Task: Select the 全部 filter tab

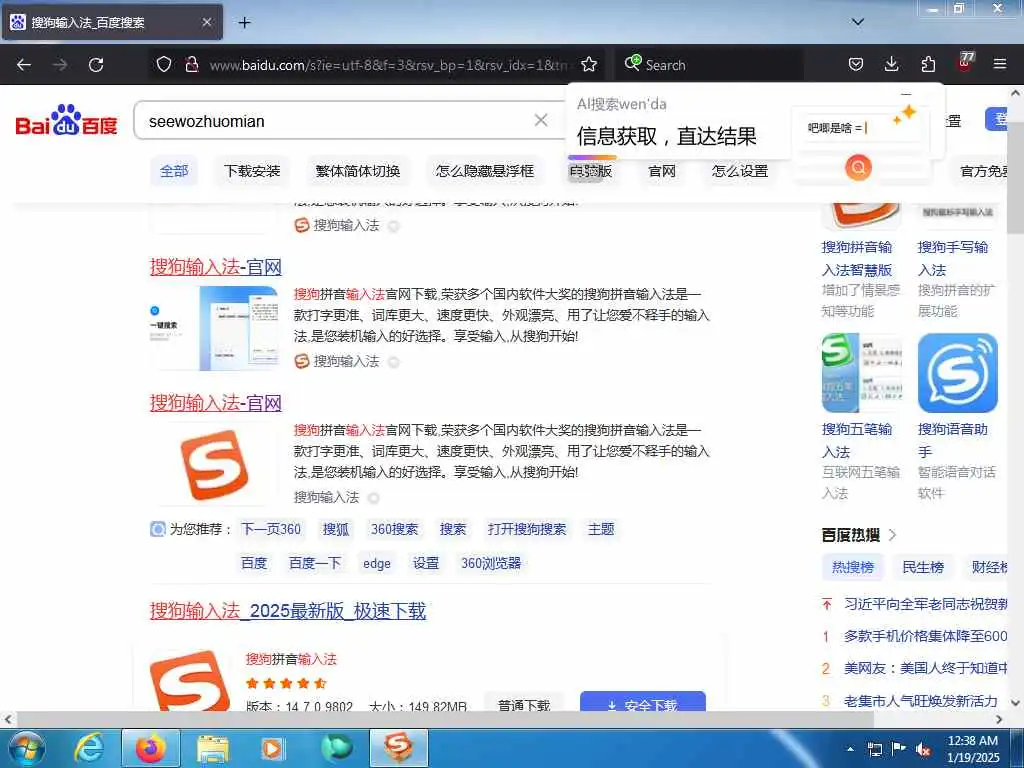Action: (x=174, y=171)
